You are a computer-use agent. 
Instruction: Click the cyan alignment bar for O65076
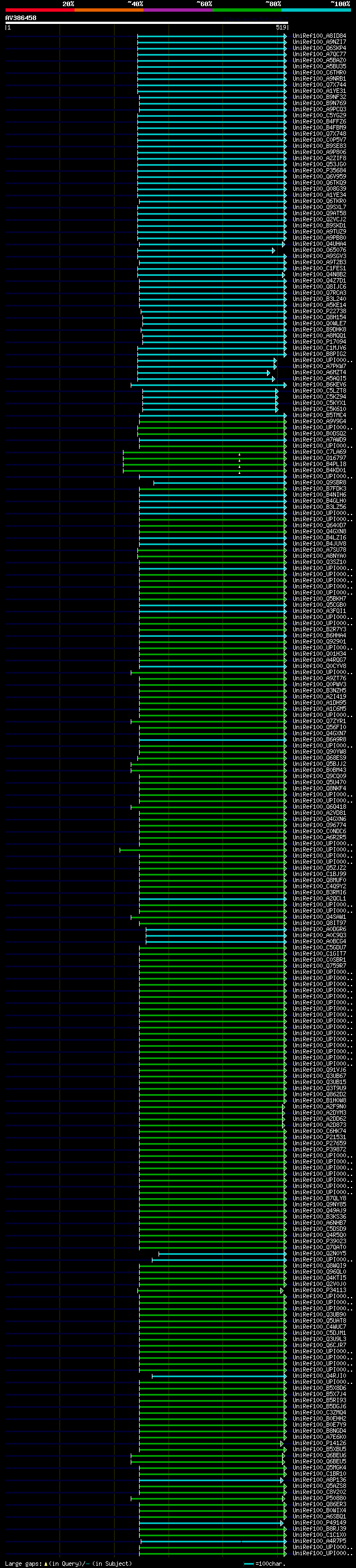[x=206, y=250]
